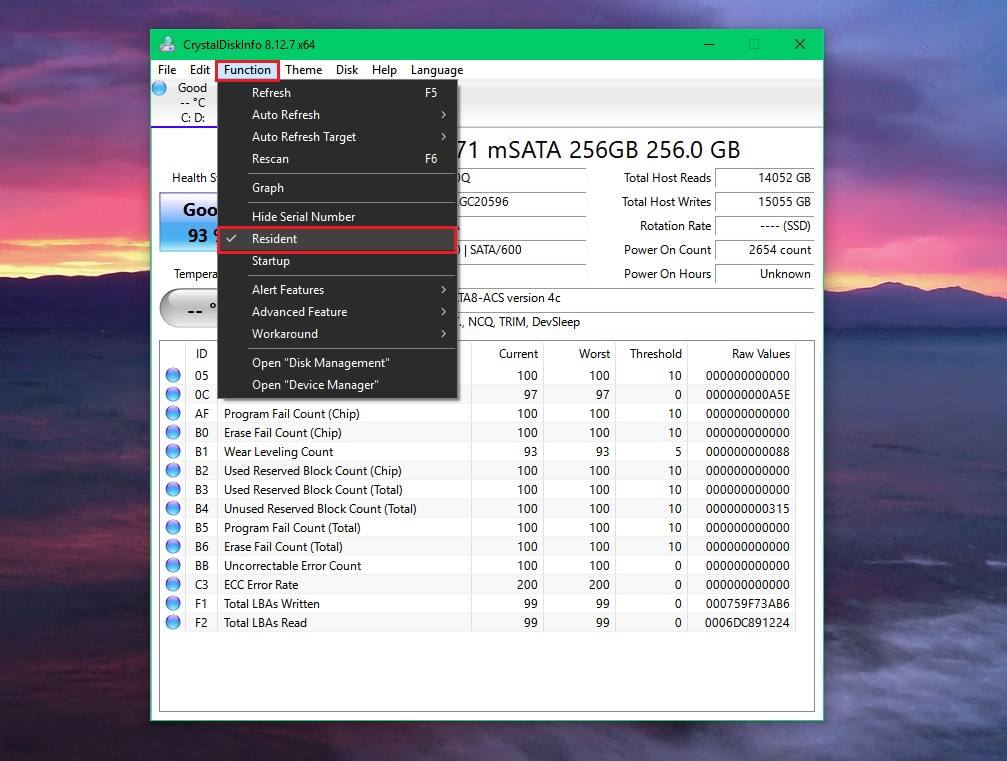This screenshot has width=1007, height=761.
Task: Choose Graph in the Function menu
Action: (x=268, y=188)
